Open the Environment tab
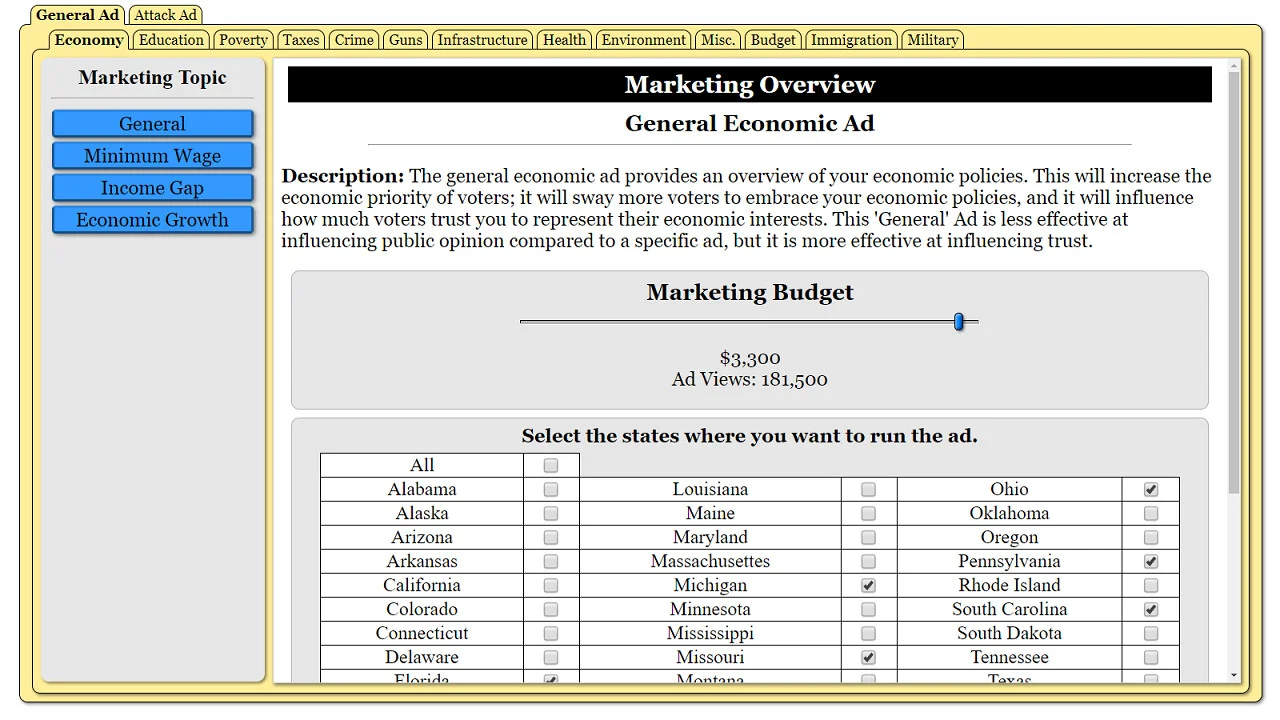 pos(643,39)
